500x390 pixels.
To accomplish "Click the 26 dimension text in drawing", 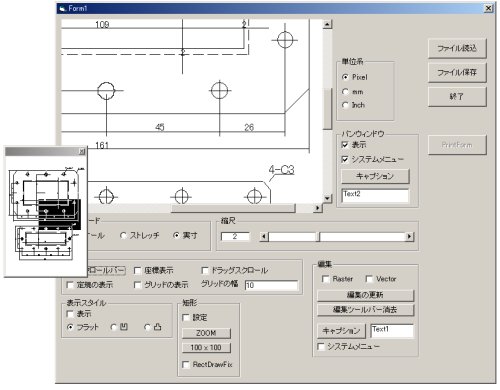I will [x=249, y=127].
